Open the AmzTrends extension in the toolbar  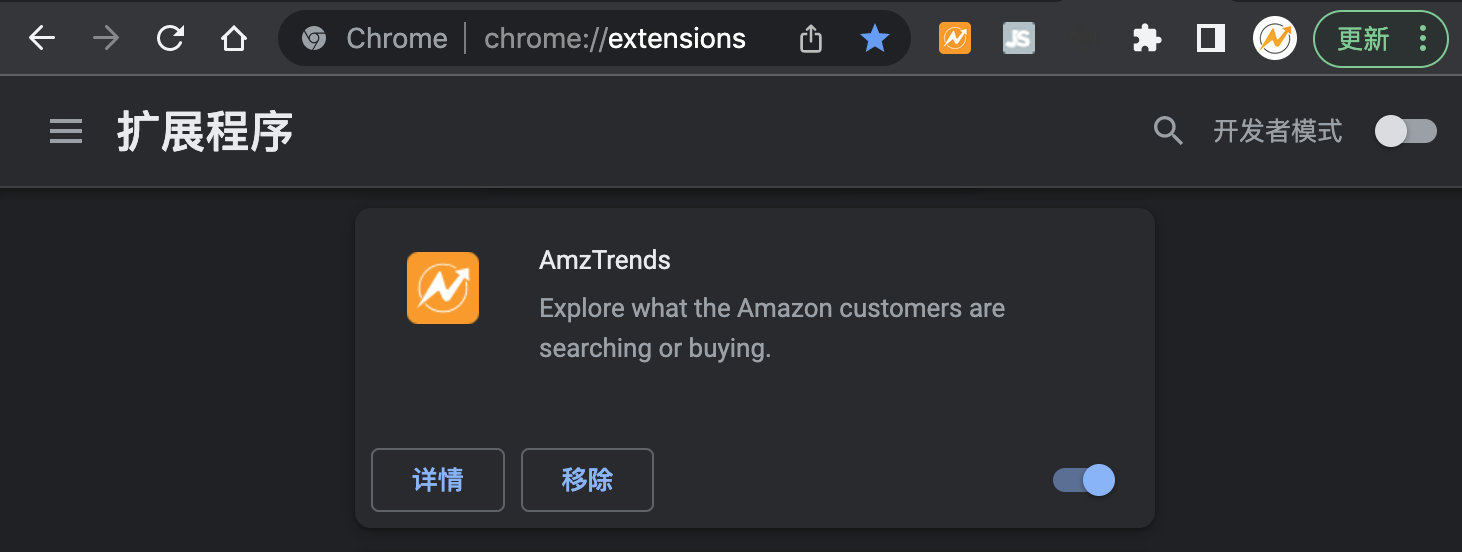(955, 39)
